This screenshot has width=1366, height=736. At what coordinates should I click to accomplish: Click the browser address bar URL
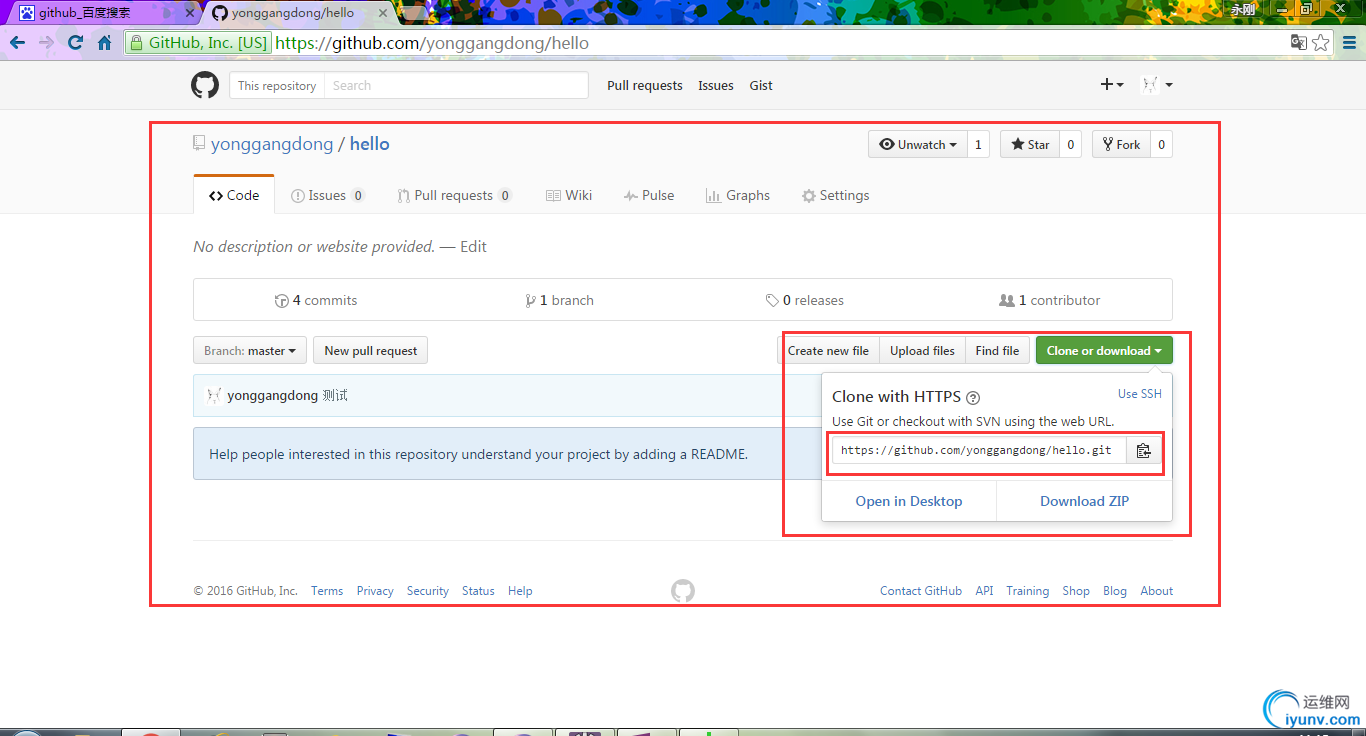(x=432, y=43)
